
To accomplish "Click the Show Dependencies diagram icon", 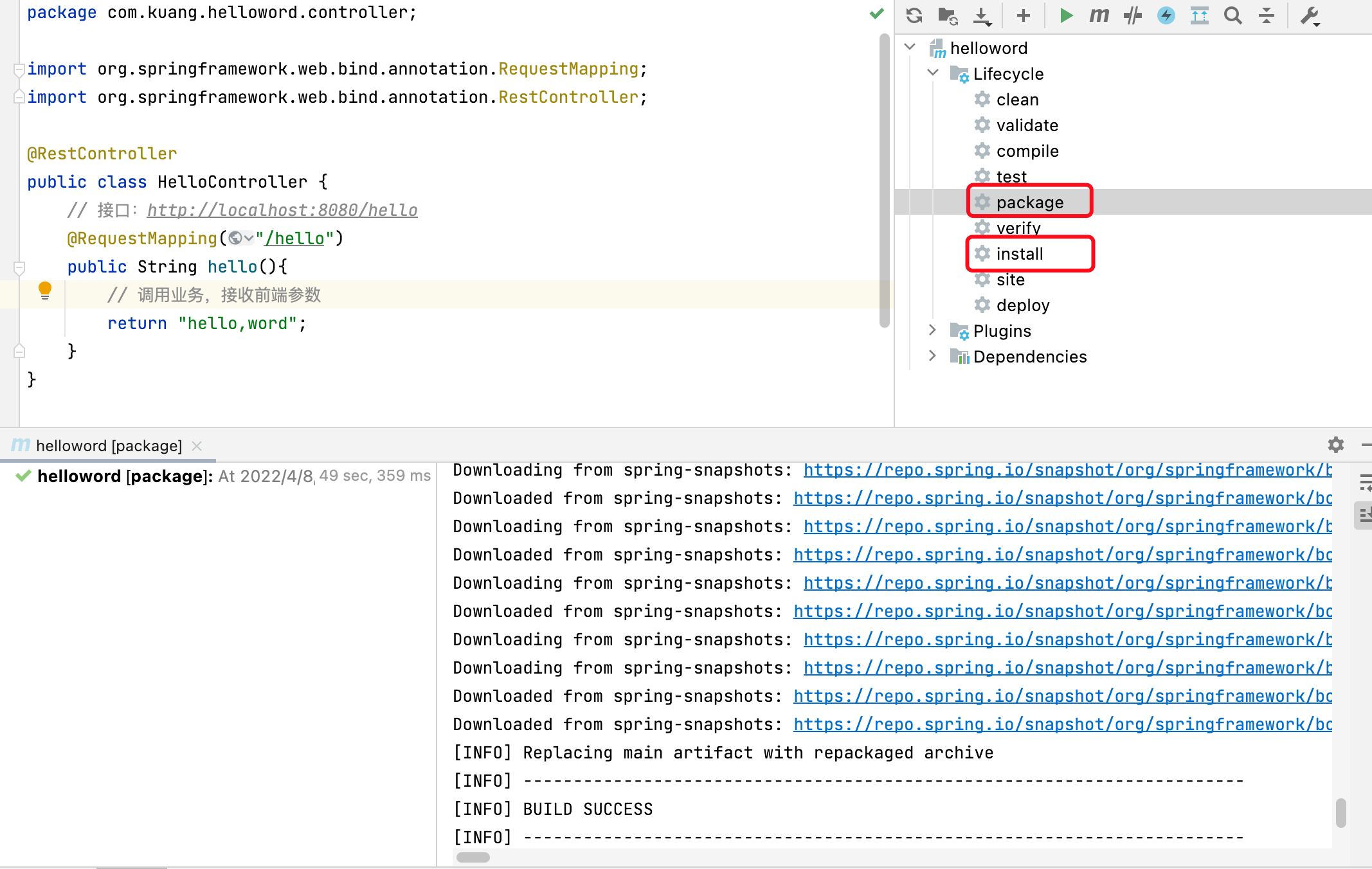I will point(1199,15).
